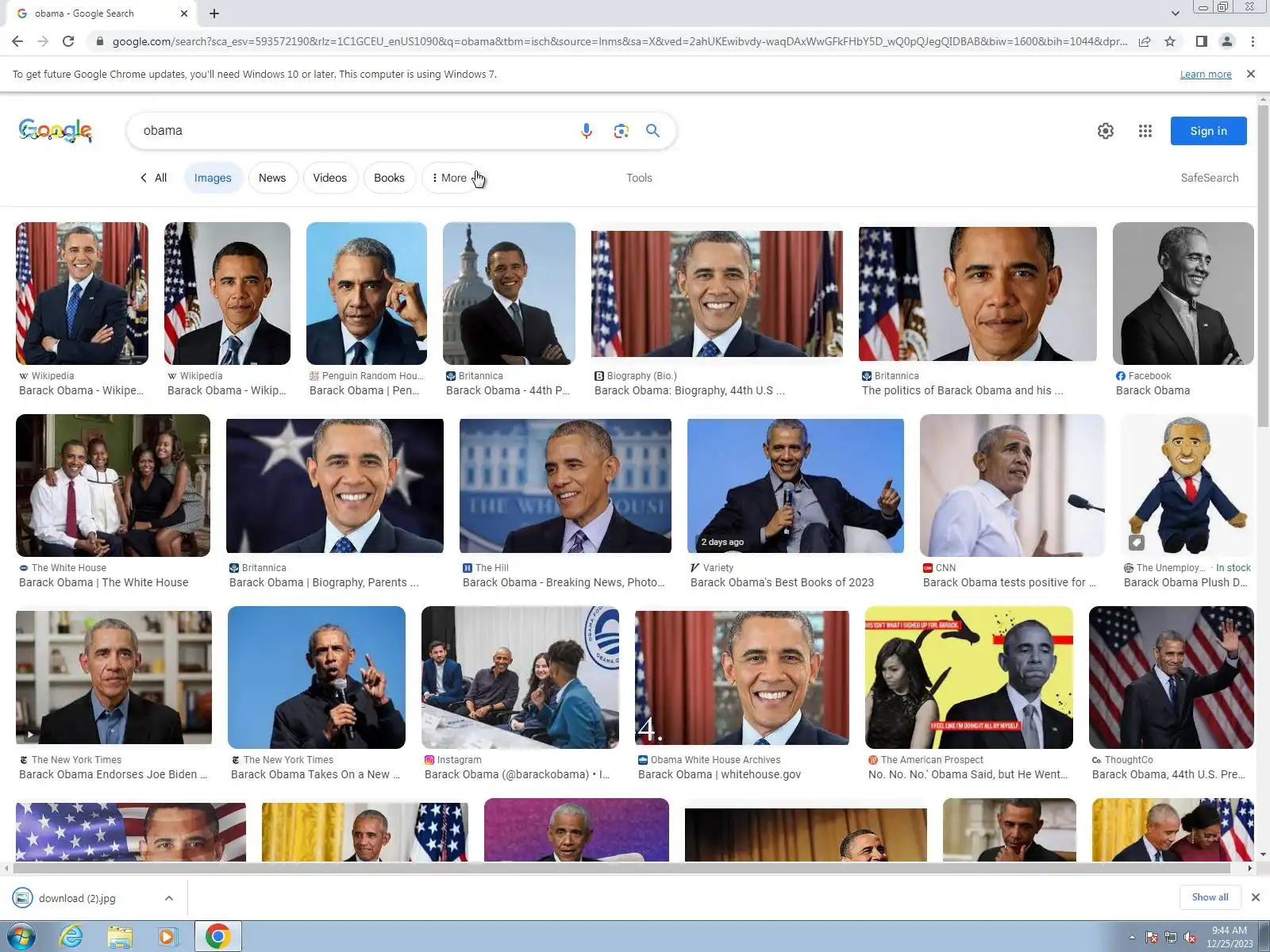
Task: Click the vertical page scrollbar
Action: click(1263, 267)
